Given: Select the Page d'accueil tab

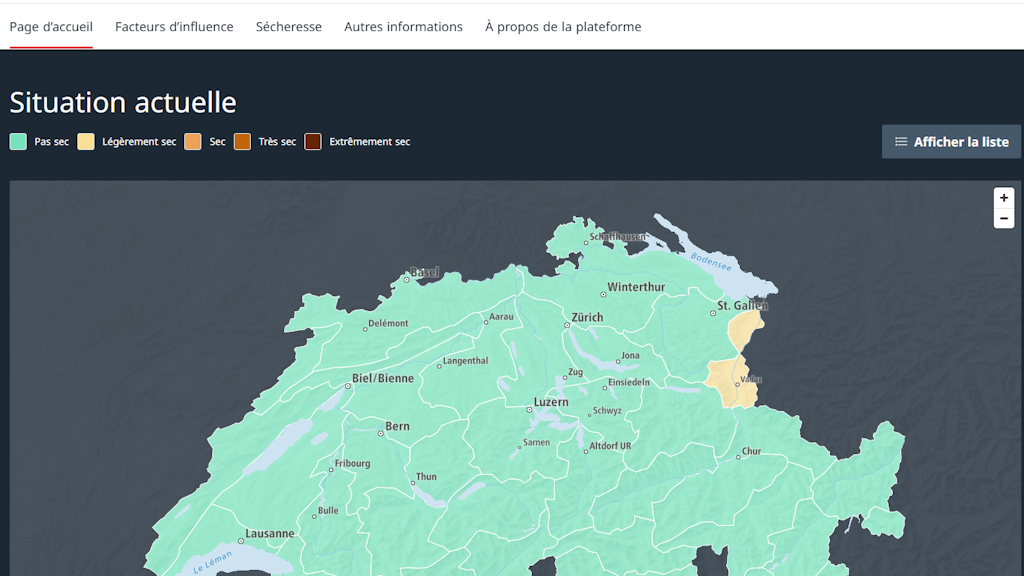Looking at the screenshot, I should click(x=51, y=27).
